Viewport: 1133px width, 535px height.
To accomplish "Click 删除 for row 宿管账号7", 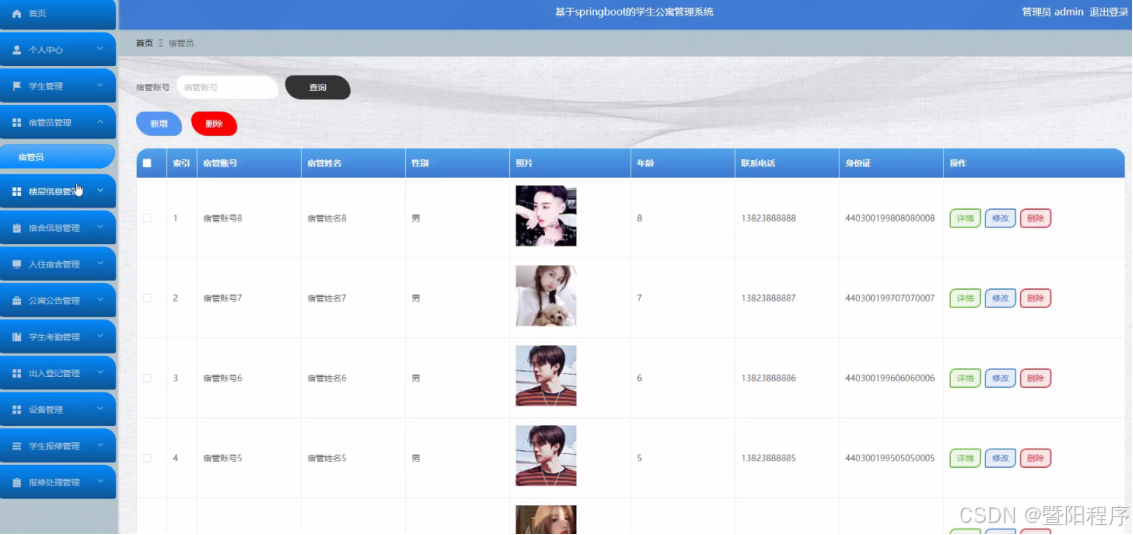I will pos(1035,298).
